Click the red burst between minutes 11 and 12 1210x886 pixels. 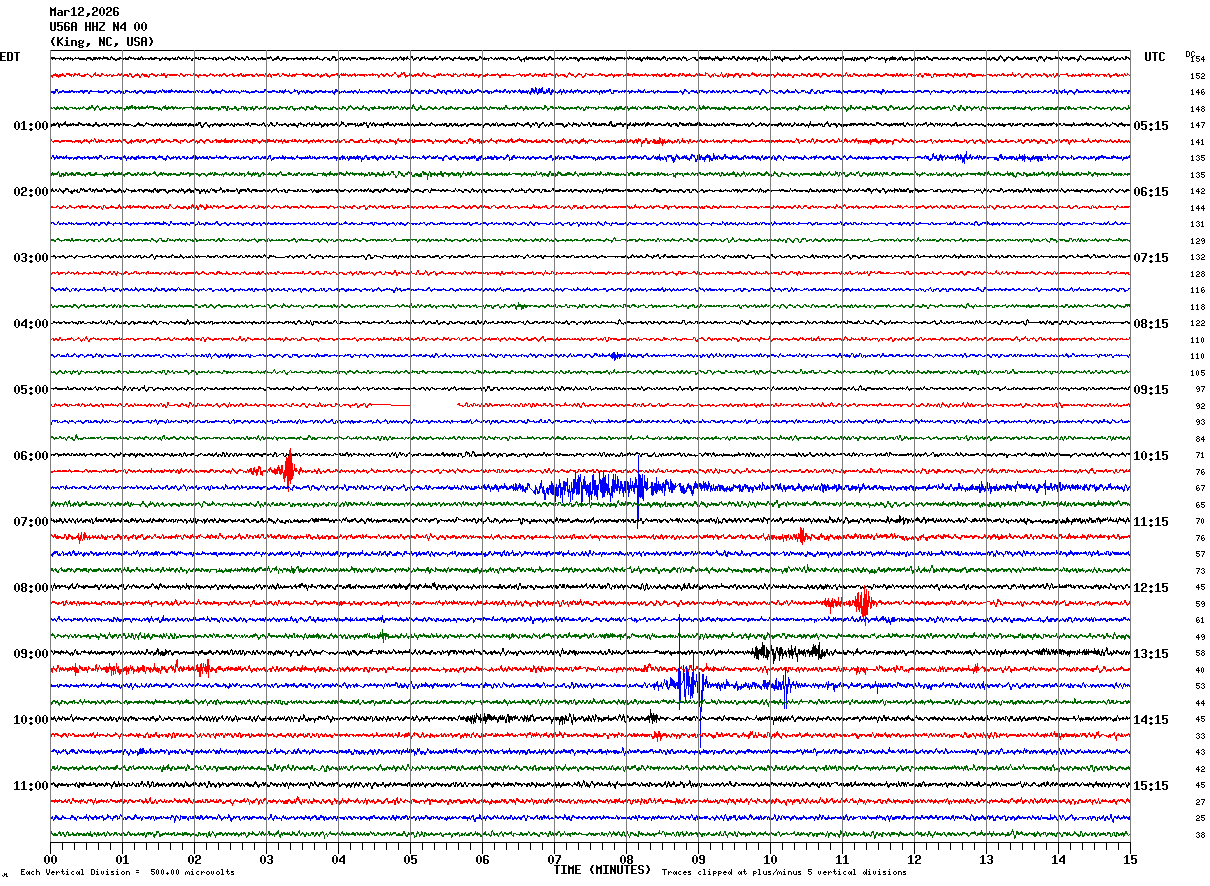tap(861, 602)
